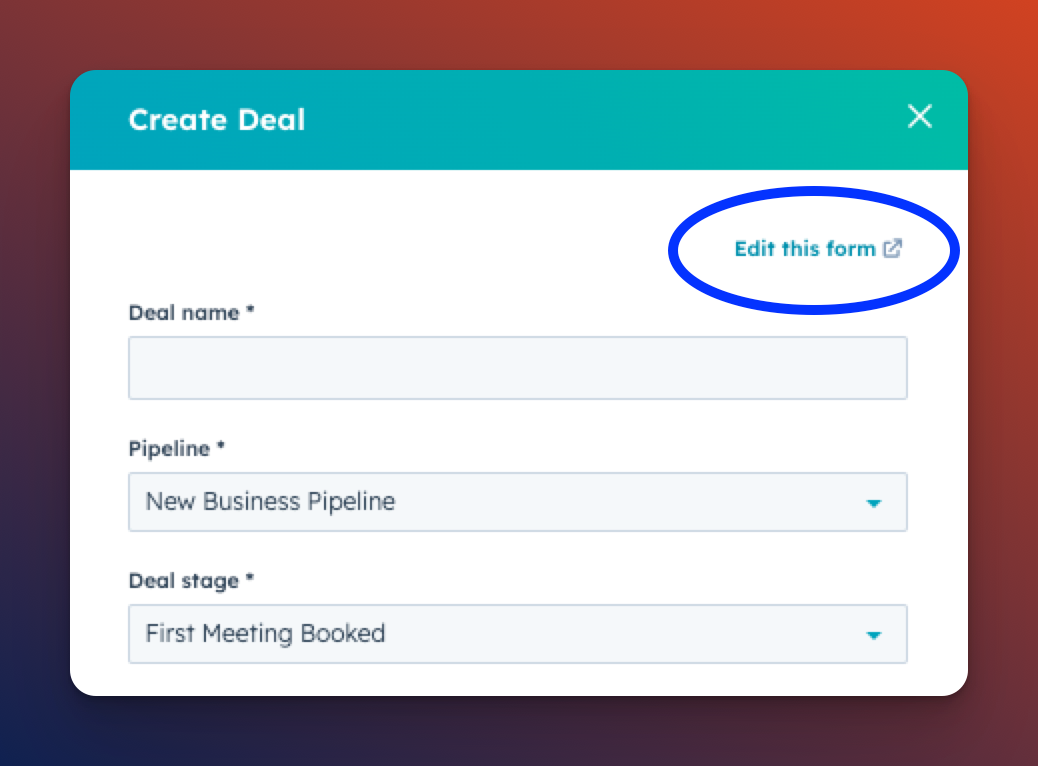Viewport: 1038px width, 766px height.
Task: Click the teal header bar of dialog
Action: click(x=600, y=120)
